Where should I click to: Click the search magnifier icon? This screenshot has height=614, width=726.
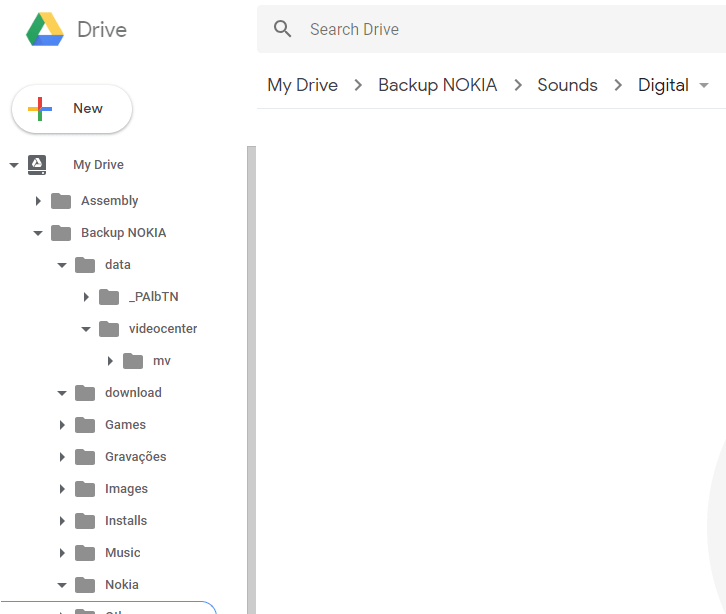282,29
